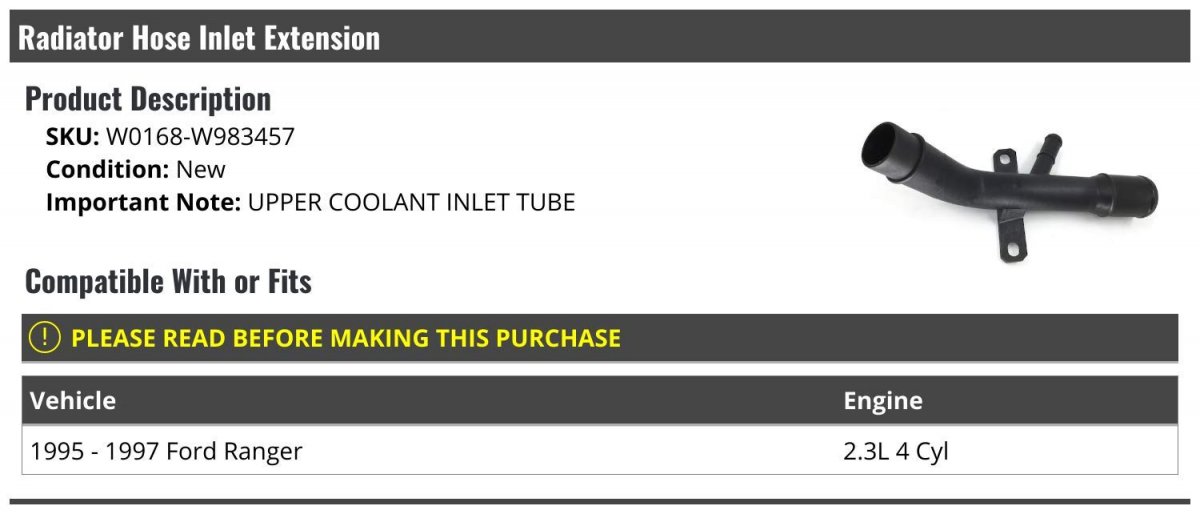Viewport: 1200px width, 514px height.
Task: Click the yellow exclamation warning icon
Action: pos(46,338)
